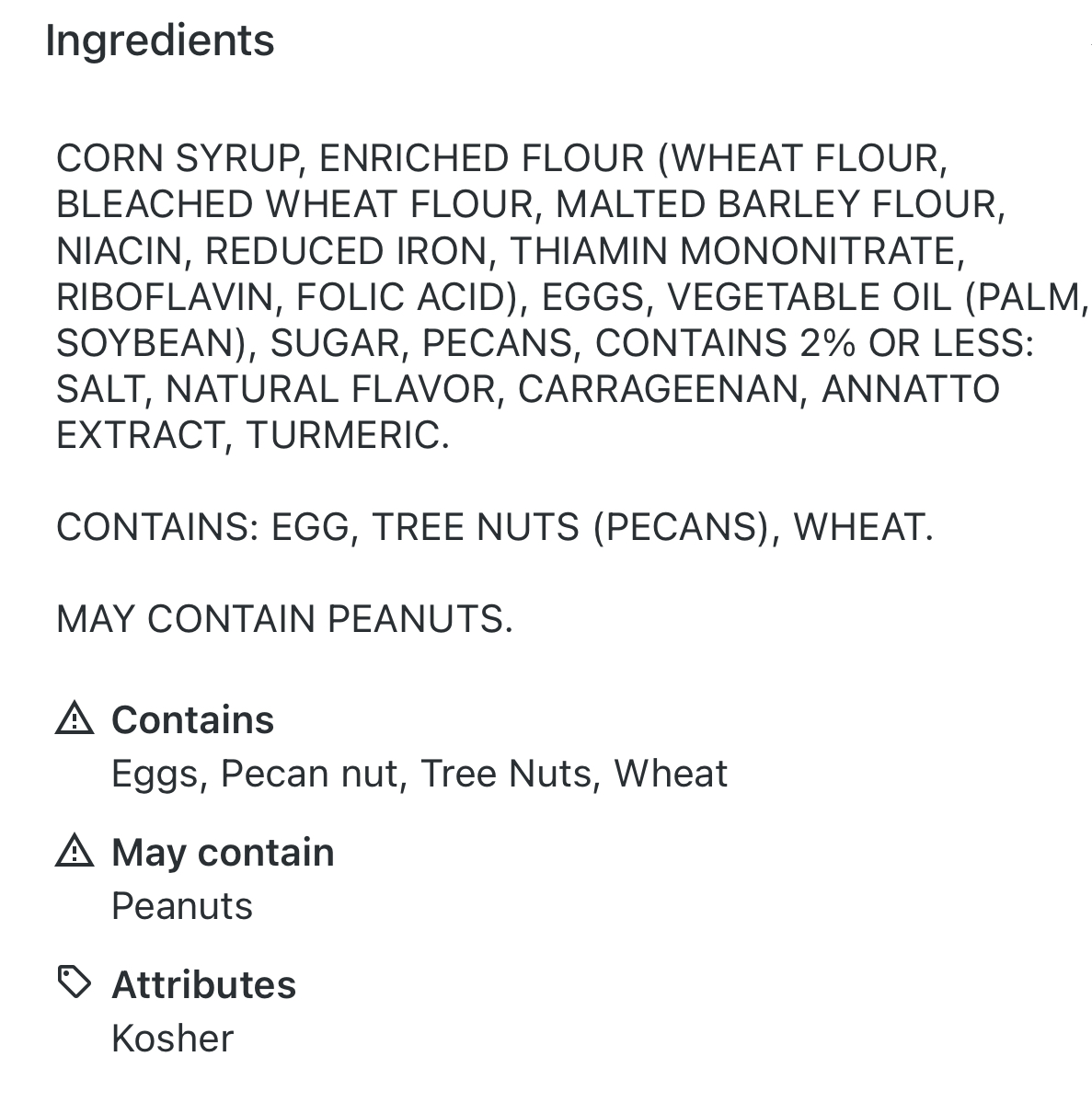Select the May contain label
1092x1114 pixels.
coord(223,853)
